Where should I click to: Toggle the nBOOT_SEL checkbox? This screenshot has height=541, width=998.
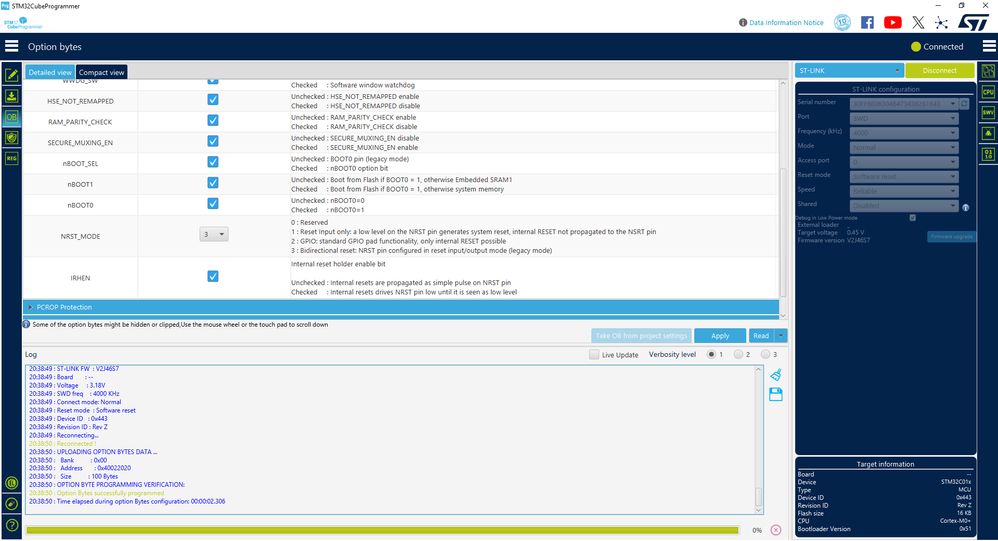(213, 162)
